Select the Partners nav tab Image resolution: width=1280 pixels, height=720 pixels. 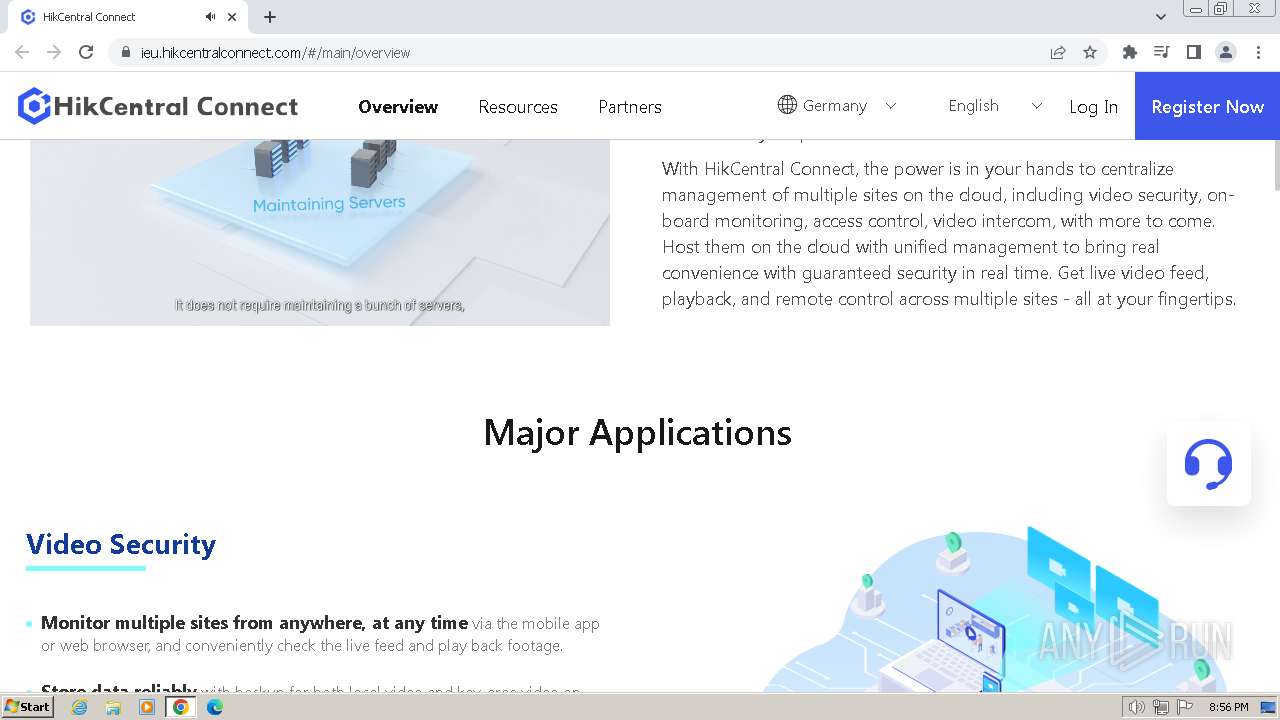pos(630,106)
